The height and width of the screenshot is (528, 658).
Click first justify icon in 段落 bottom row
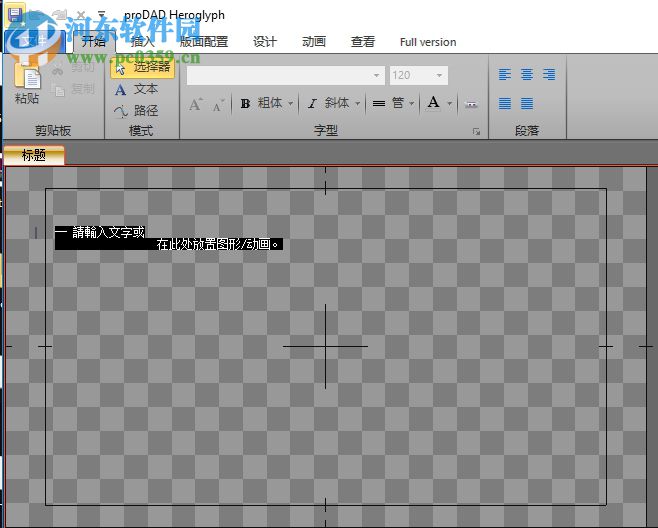pos(505,103)
